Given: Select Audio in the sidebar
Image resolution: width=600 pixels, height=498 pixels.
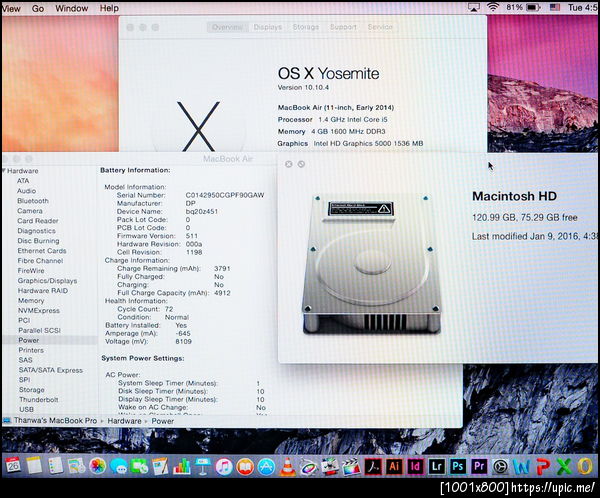Looking at the screenshot, I should pyautogui.click(x=26, y=191).
